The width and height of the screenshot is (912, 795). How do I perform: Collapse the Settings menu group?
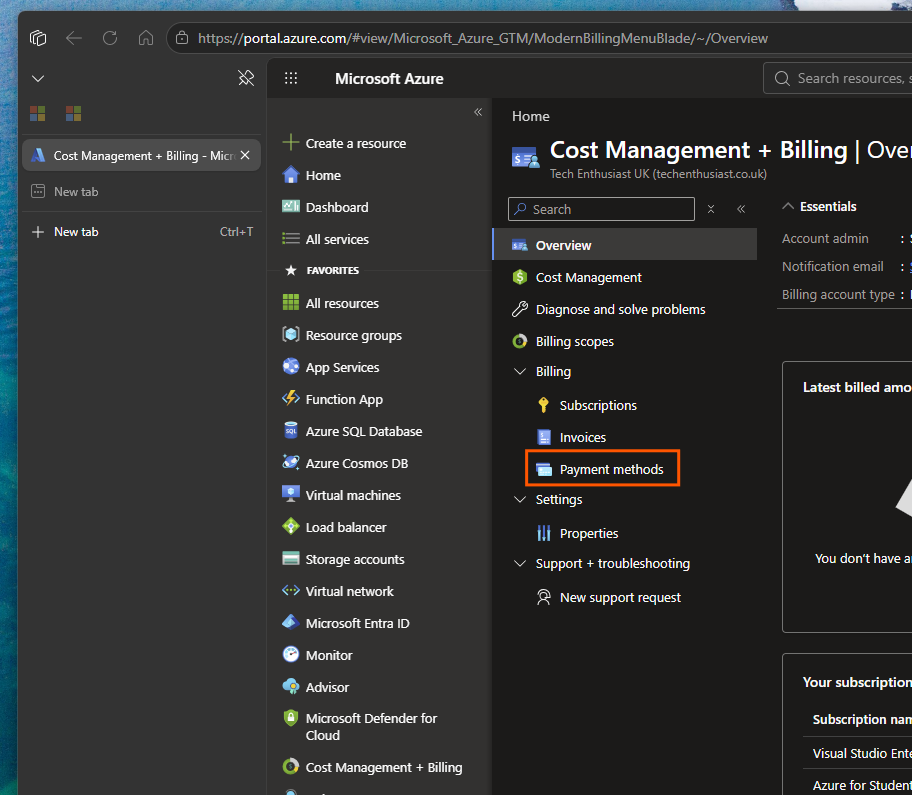(520, 500)
